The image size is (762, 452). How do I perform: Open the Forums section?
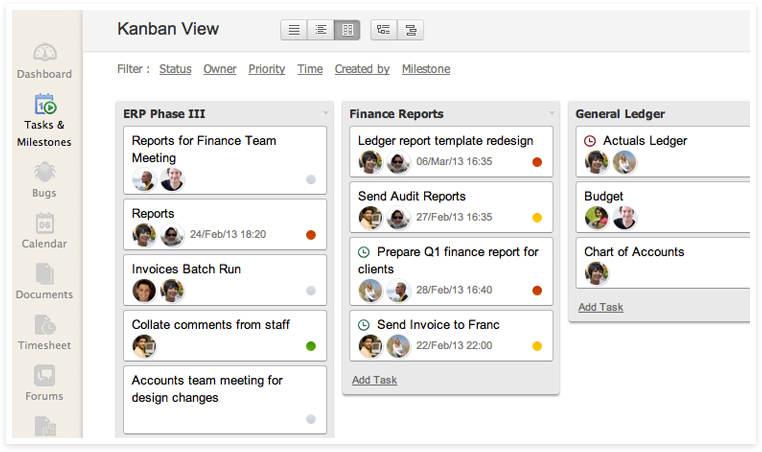pos(44,384)
